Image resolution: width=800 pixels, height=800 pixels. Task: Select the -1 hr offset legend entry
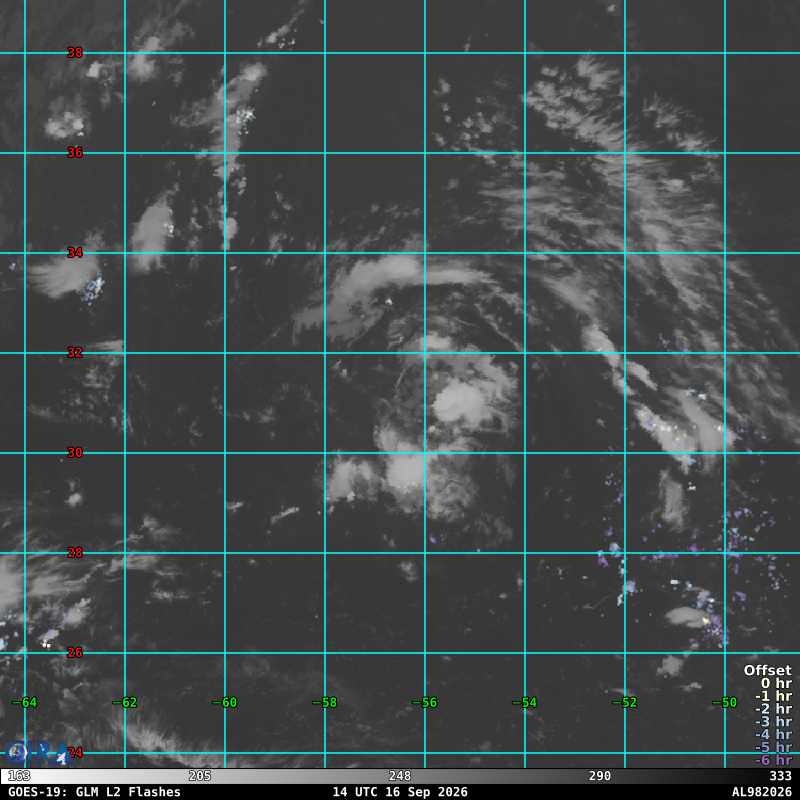(773, 696)
